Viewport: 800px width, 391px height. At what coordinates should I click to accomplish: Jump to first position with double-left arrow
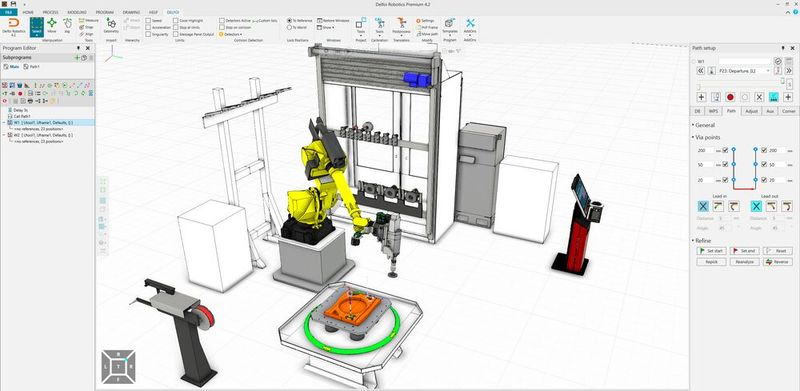click(x=701, y=71)
